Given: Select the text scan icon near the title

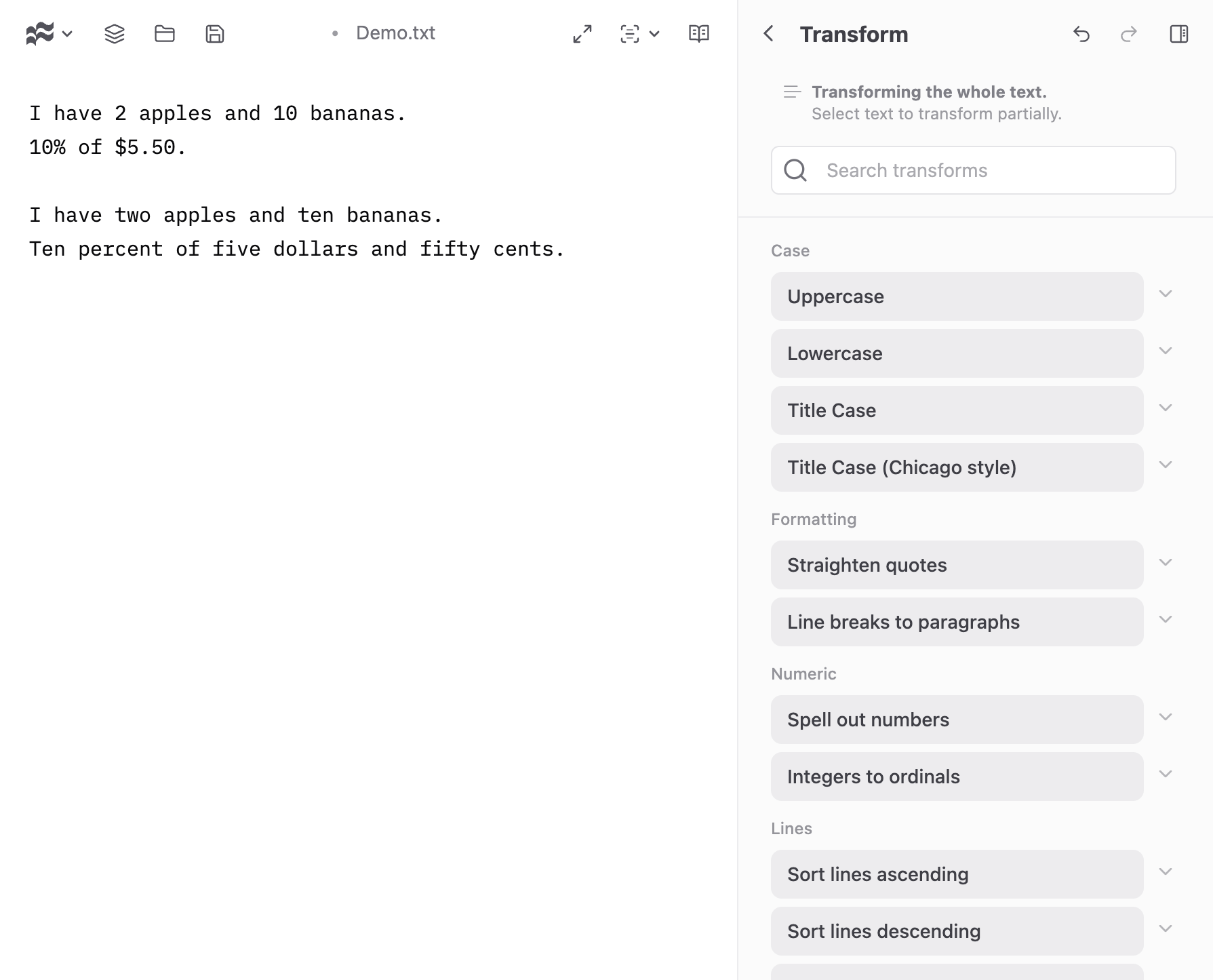Looking at the screenshot, I should 629,34.
